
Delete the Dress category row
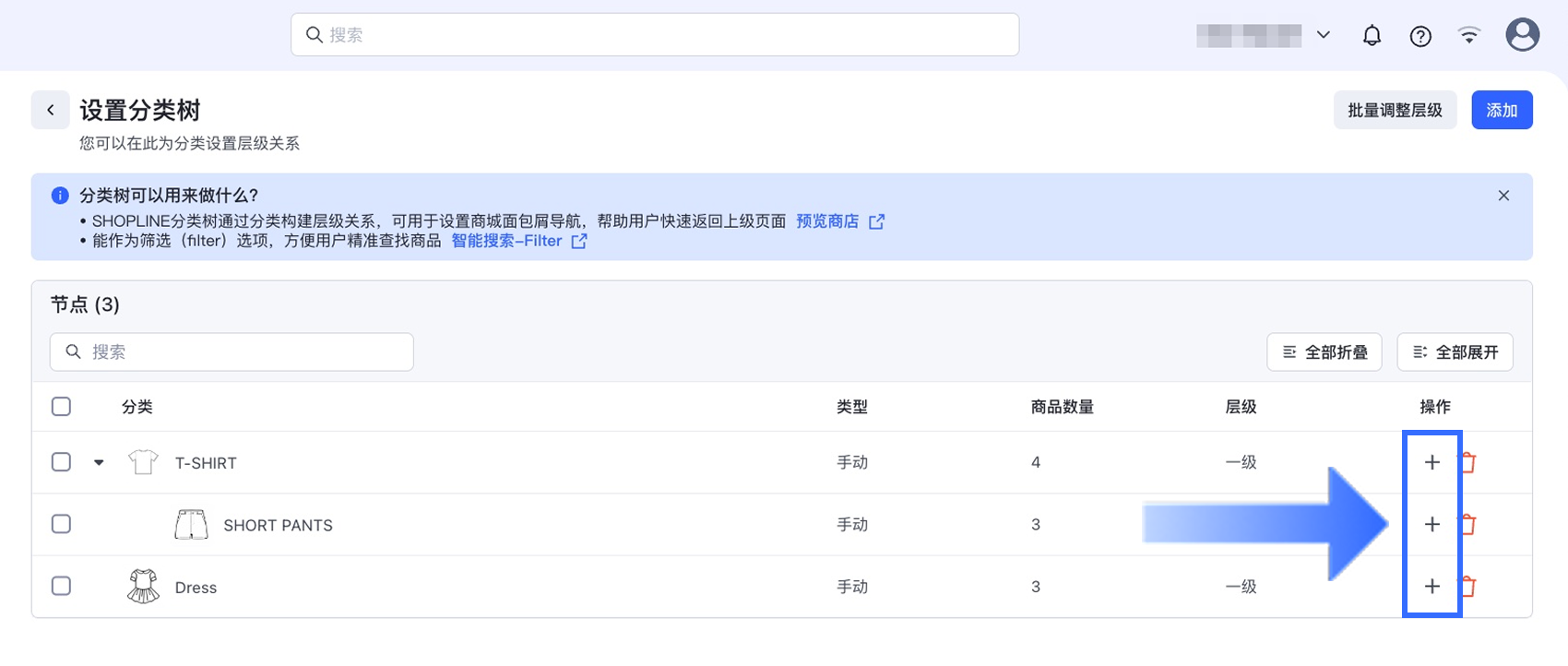point(1468,586)
